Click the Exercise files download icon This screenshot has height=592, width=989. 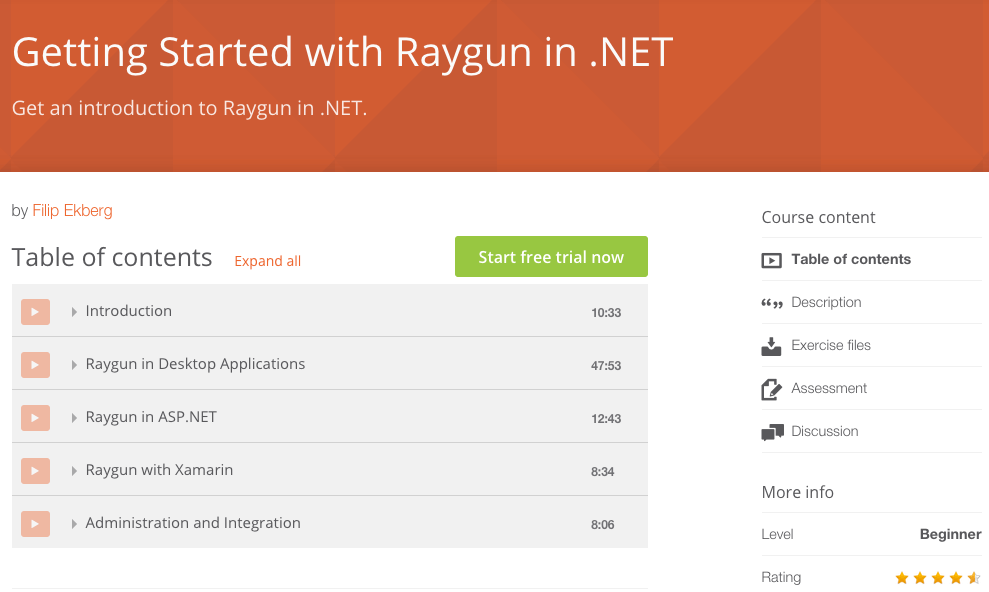[x=771, y=346]
